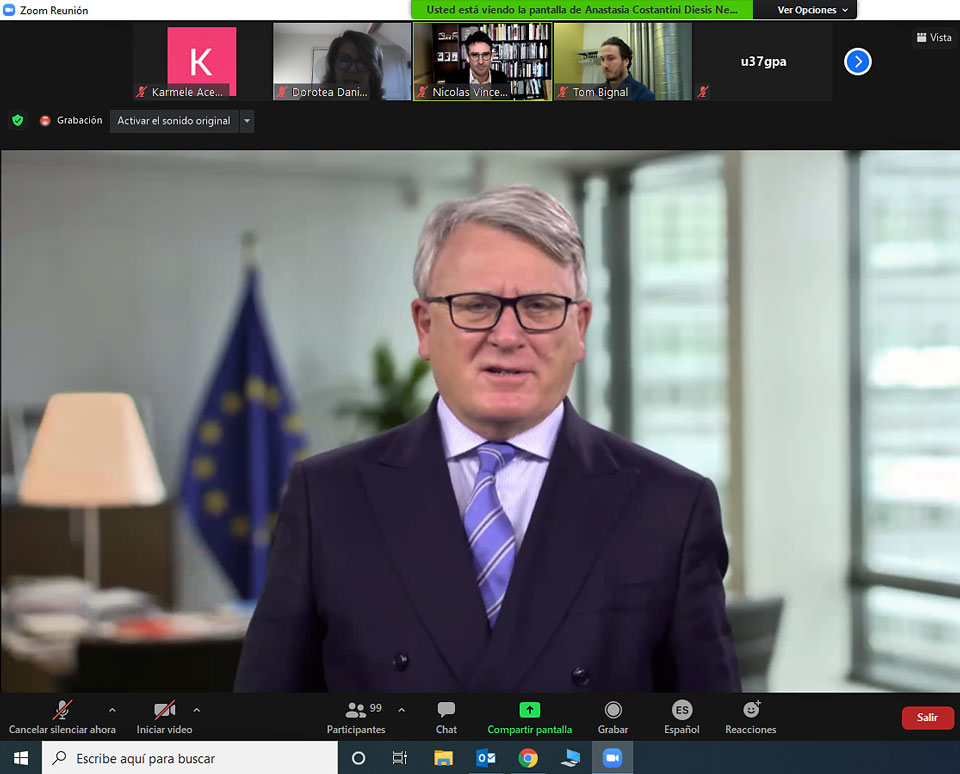The width and height of the screenshot is (960, 774).
Task: Open the Reacciones emoji menu
Action: point(751,716)
